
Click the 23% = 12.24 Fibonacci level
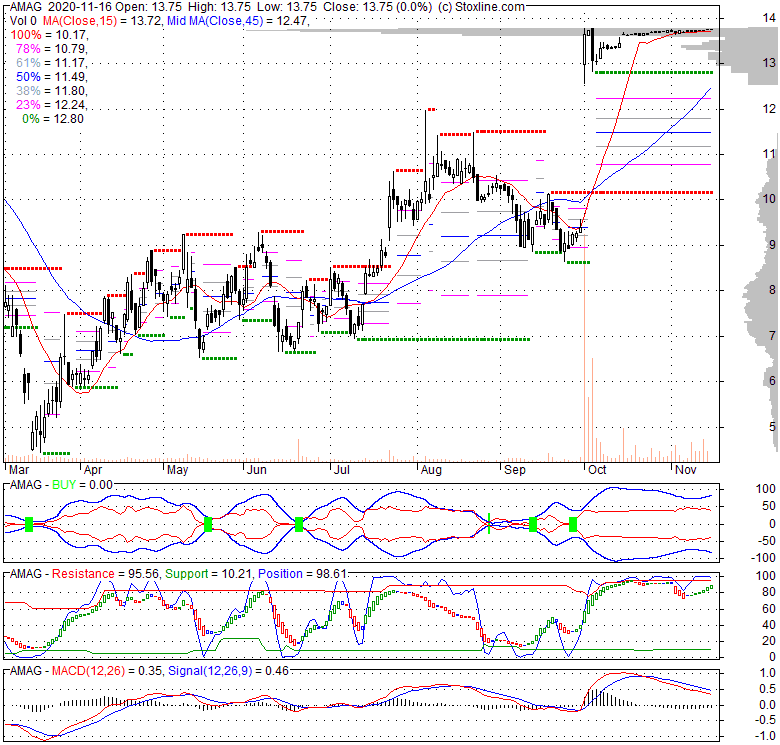click(52, 104)
